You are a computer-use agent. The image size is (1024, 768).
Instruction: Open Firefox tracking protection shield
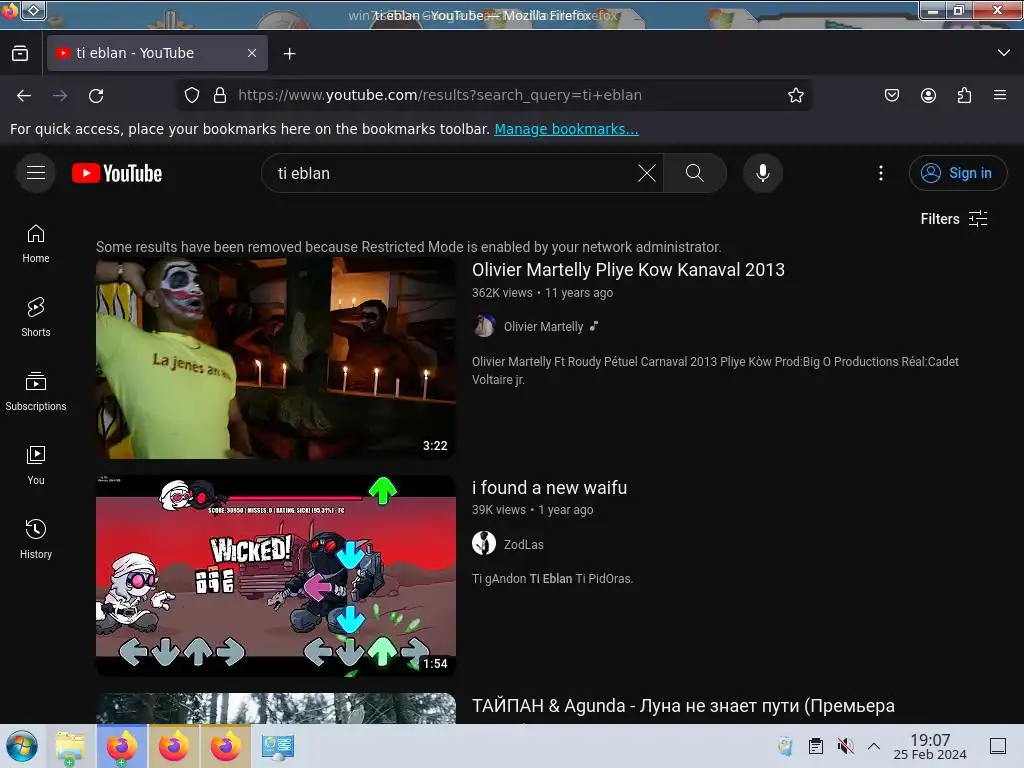pyautogui.click(x=191, y=95)
